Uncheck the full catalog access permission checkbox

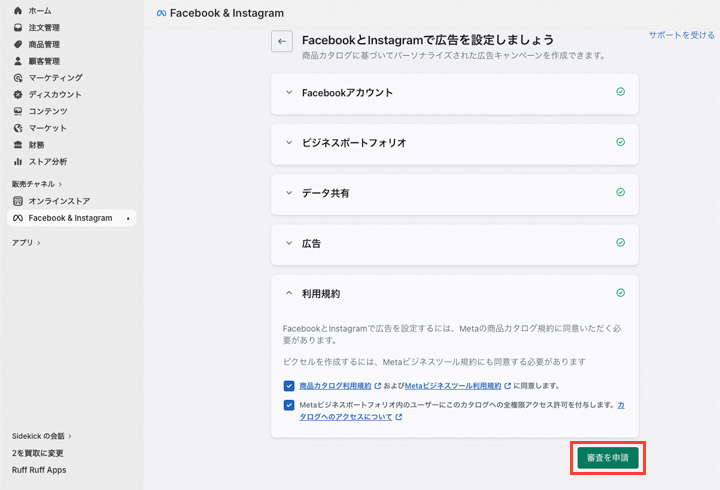(x=289, y=405)
